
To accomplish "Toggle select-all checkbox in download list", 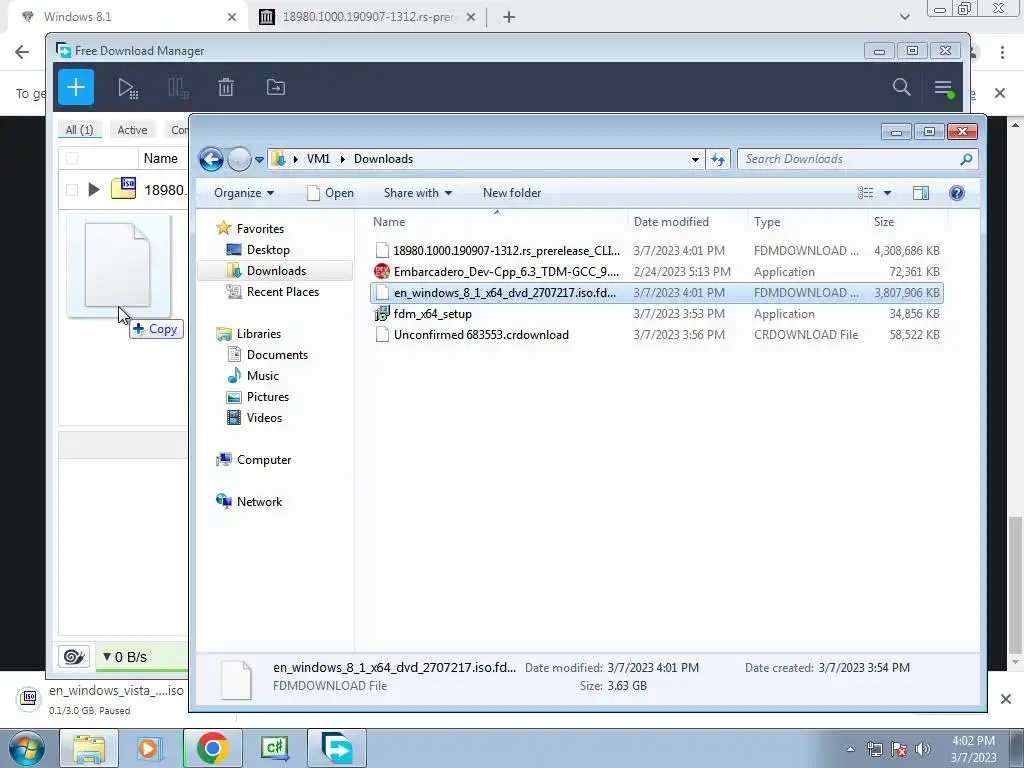I will click(x=72, y=158).
